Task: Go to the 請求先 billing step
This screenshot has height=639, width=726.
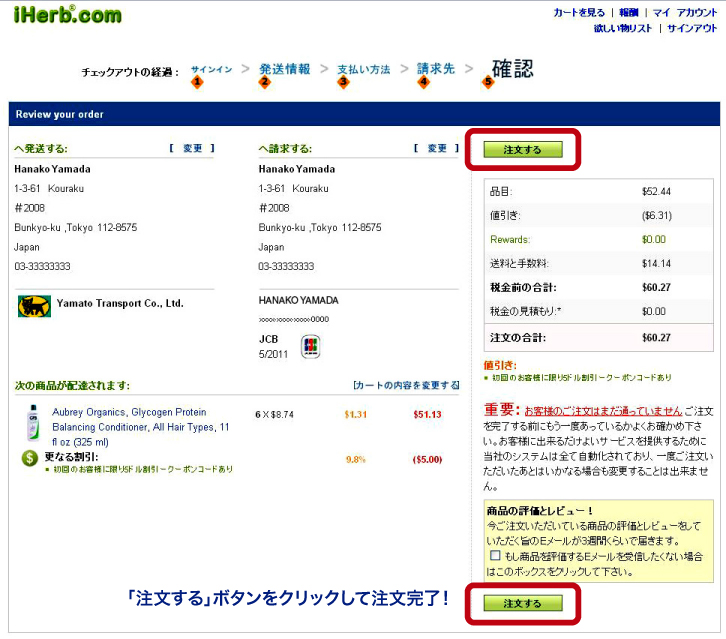Action: coord(436,69)
